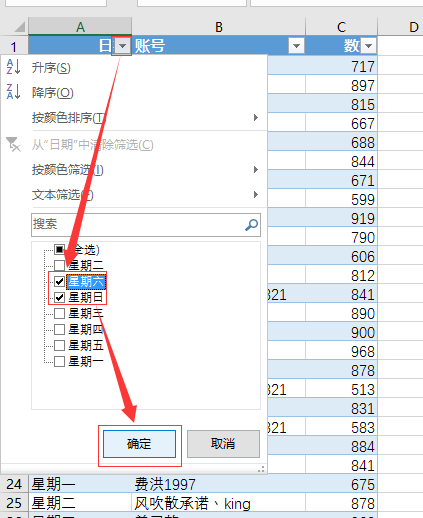Click cell with value 884
423x518 pixels.
pyautogui.click(x=341, y=446)
